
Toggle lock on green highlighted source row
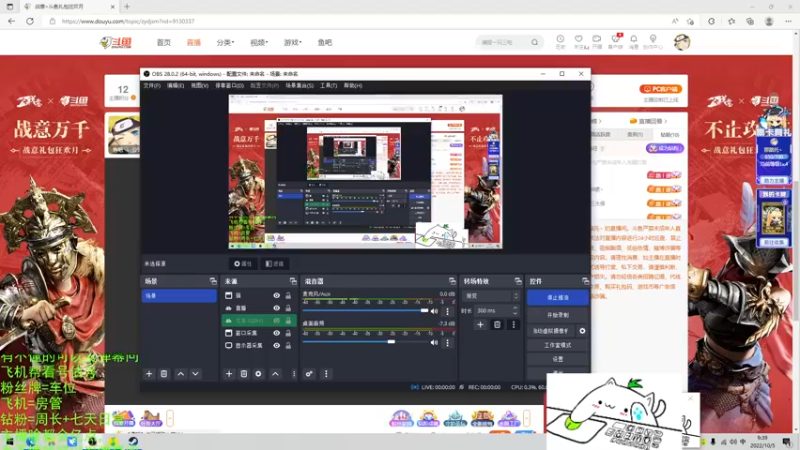tap(288, 320)
